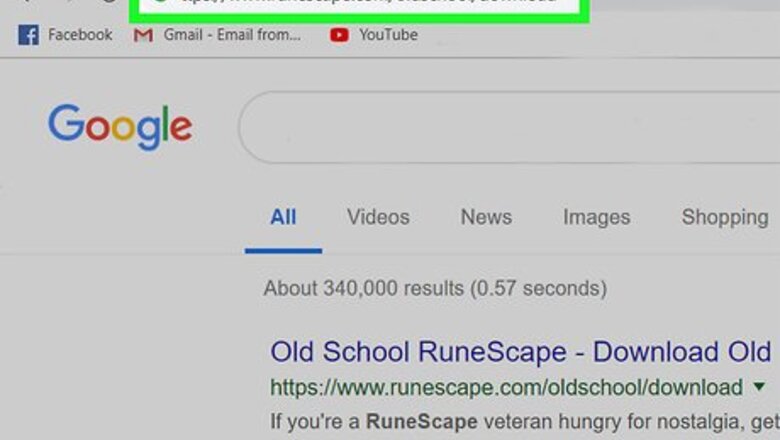Open the News results tab
Image resolution: width=780 pixels, height=440 pixels.
(x=486, y=217)
